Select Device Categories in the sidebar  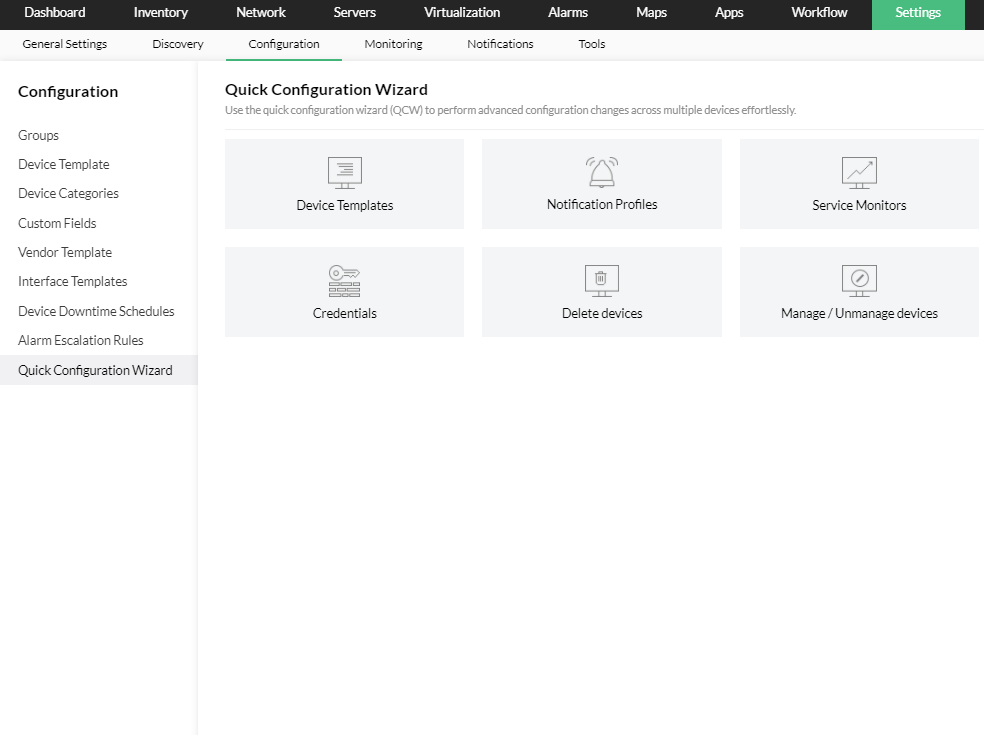click(x=67, y=193)
